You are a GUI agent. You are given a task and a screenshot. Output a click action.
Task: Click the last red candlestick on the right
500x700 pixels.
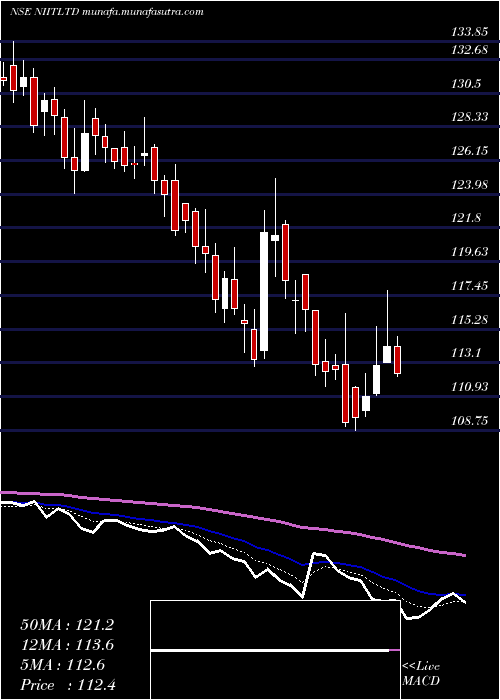(x=397, y=359)
